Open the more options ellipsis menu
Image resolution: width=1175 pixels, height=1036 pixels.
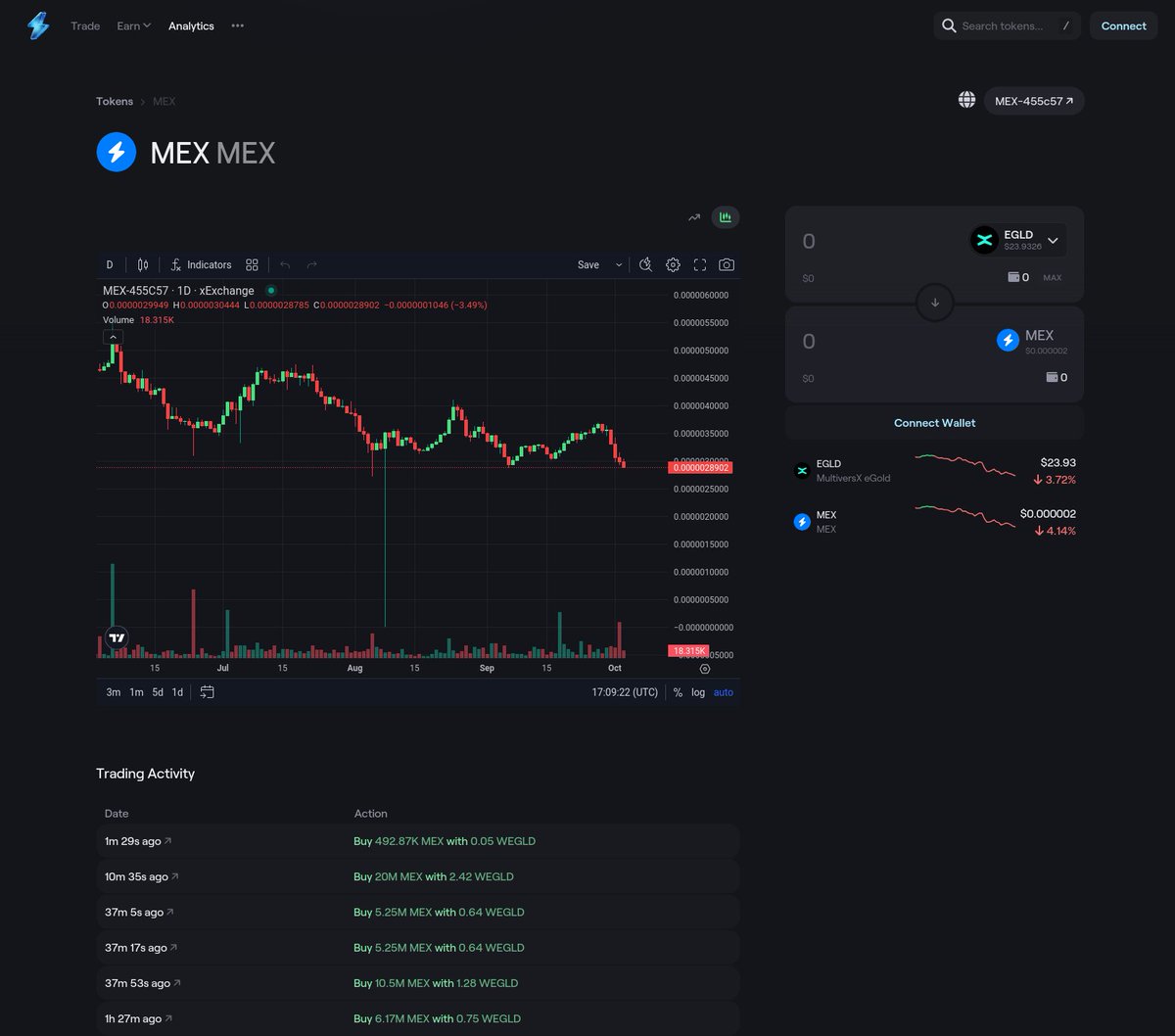237,25
